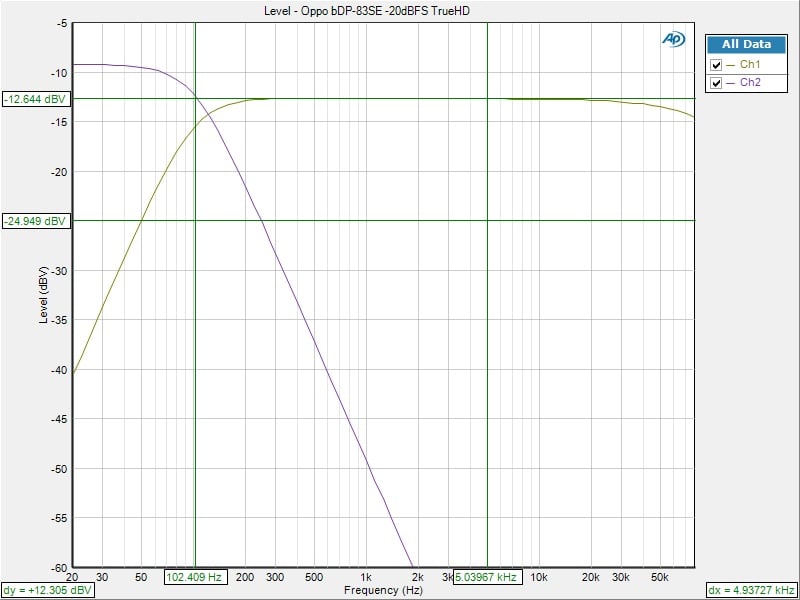Click the Ch1 olive line color swatch
The height and width of the screenshot is (600, 800).
pos(730,65)
